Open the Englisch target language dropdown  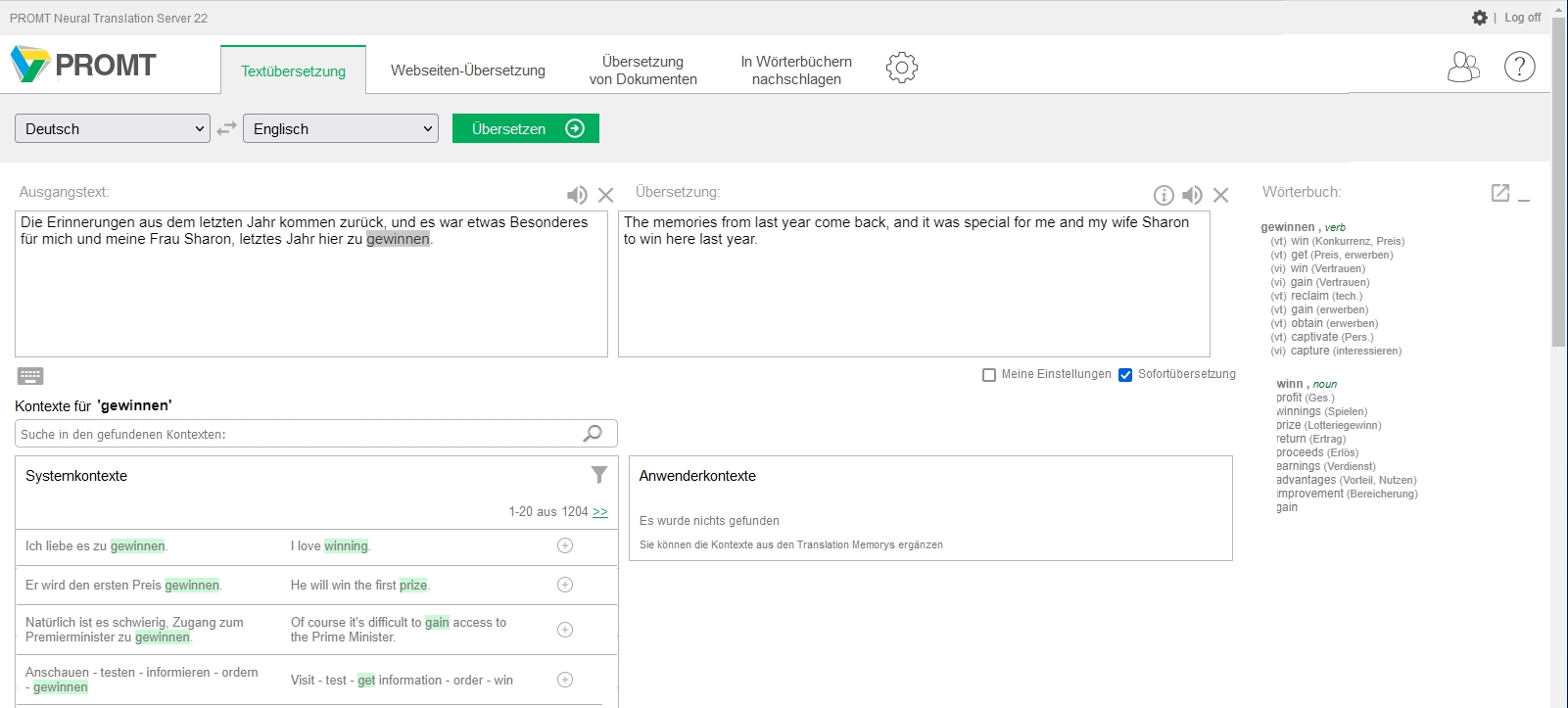click(341, 128)
